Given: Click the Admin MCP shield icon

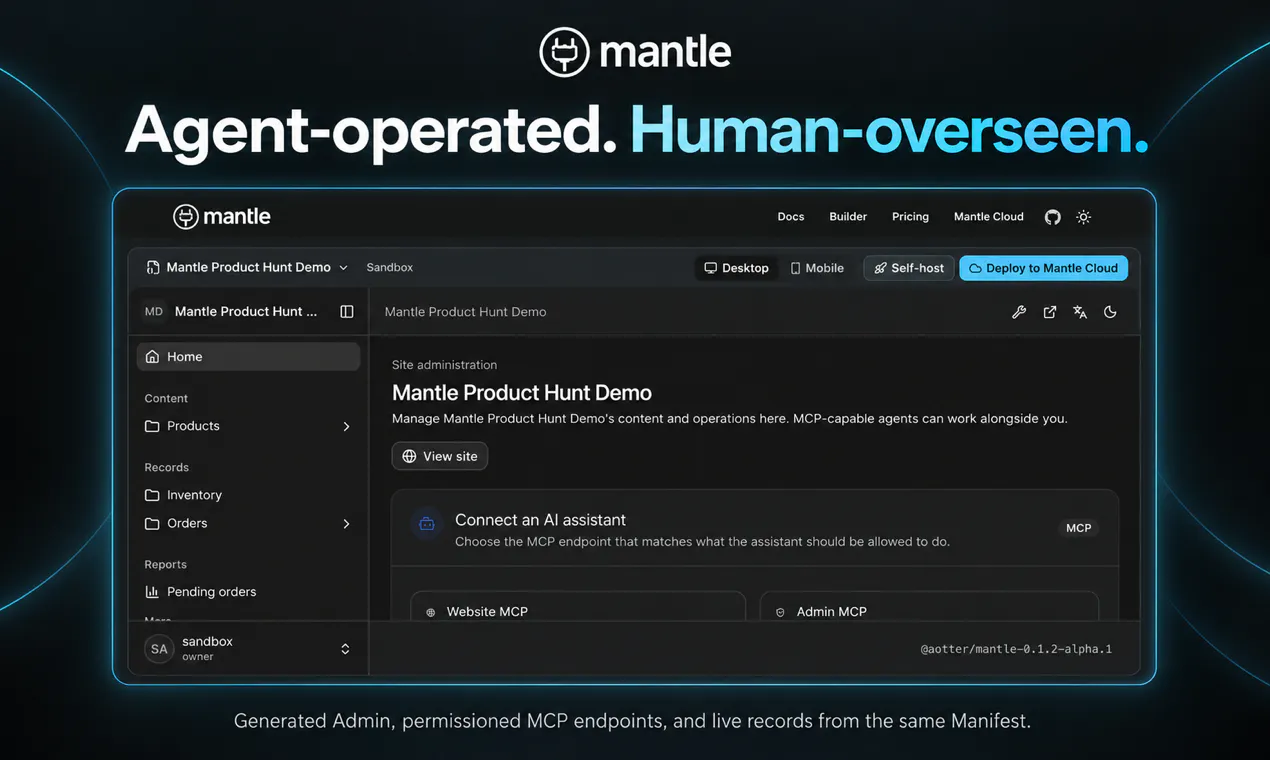Looking at the screenshot, I should [781, 612].
